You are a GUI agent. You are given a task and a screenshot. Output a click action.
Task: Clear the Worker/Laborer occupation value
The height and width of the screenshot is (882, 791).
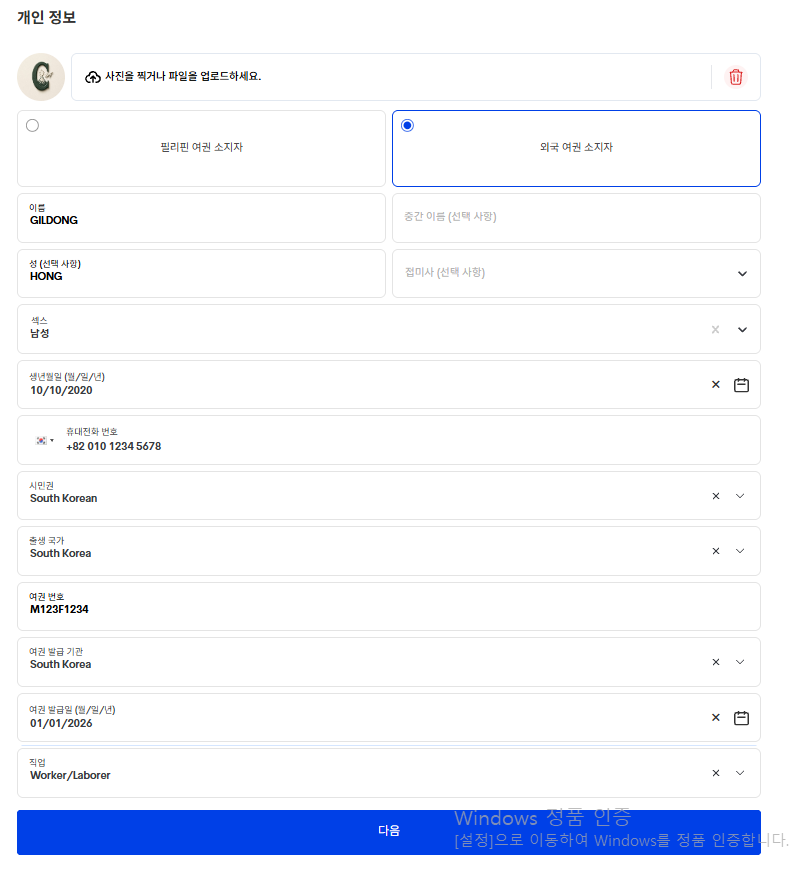click(x=716, y=773)
